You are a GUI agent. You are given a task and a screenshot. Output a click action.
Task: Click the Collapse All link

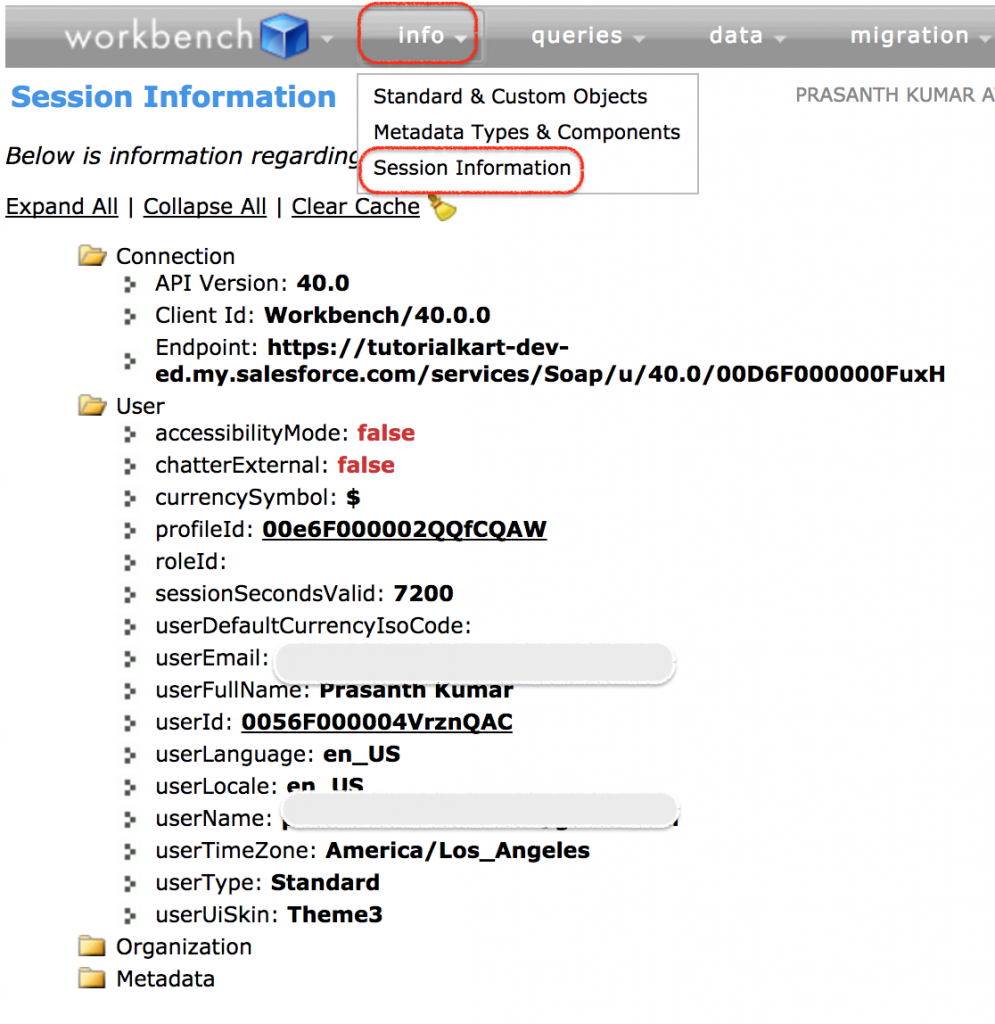click(204, 206)
